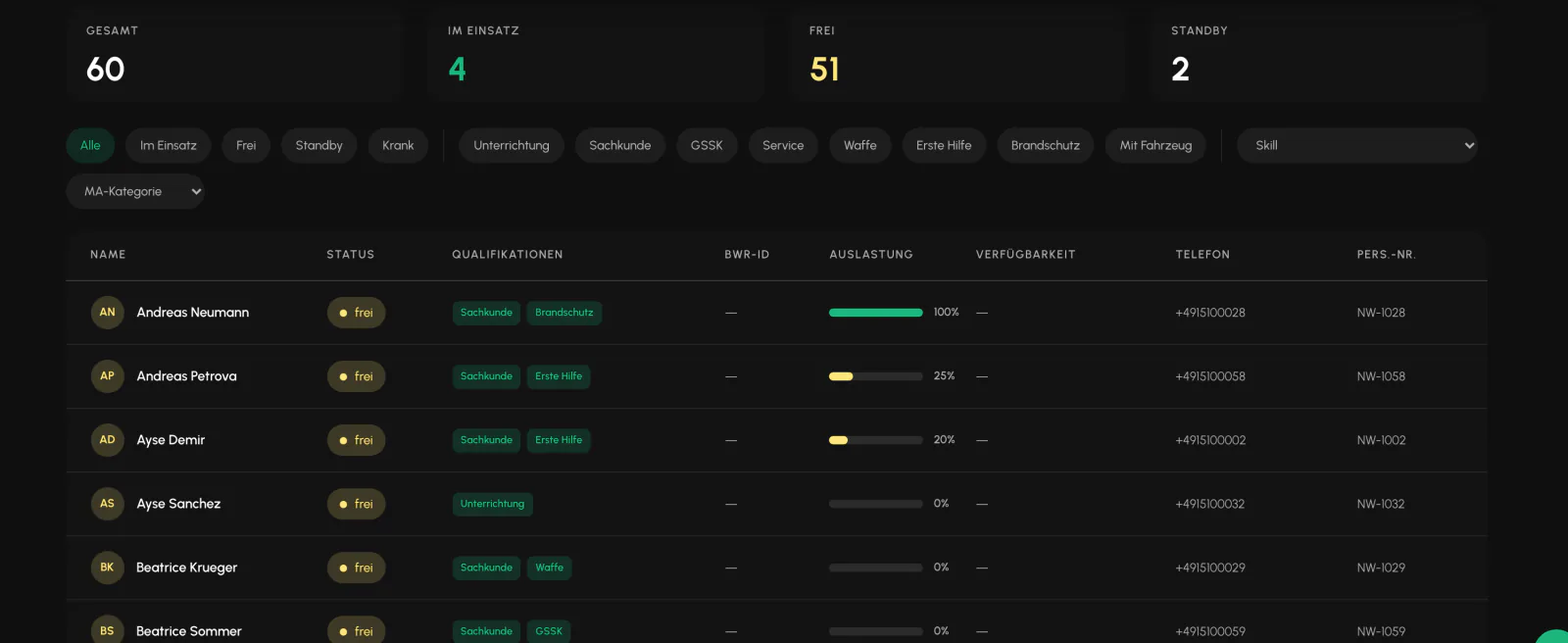
Task: Click Sachkunde tag in Ayse Demir row
Action: coord(487,440)
